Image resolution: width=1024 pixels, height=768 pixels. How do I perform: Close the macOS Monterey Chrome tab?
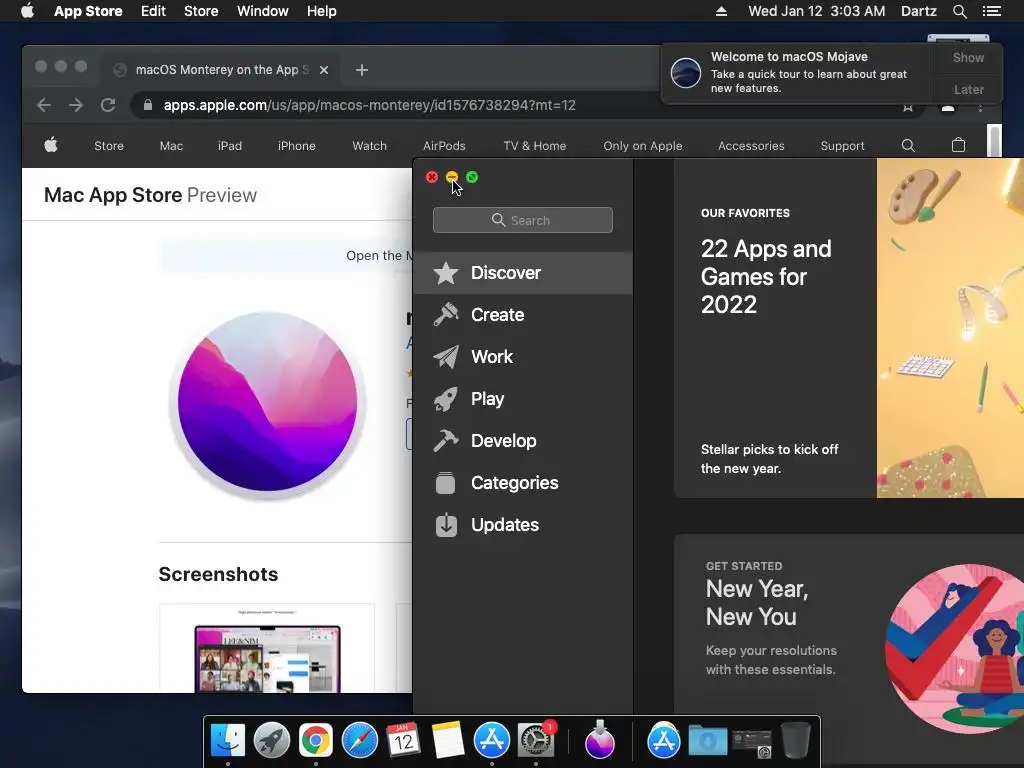point(324,70)
